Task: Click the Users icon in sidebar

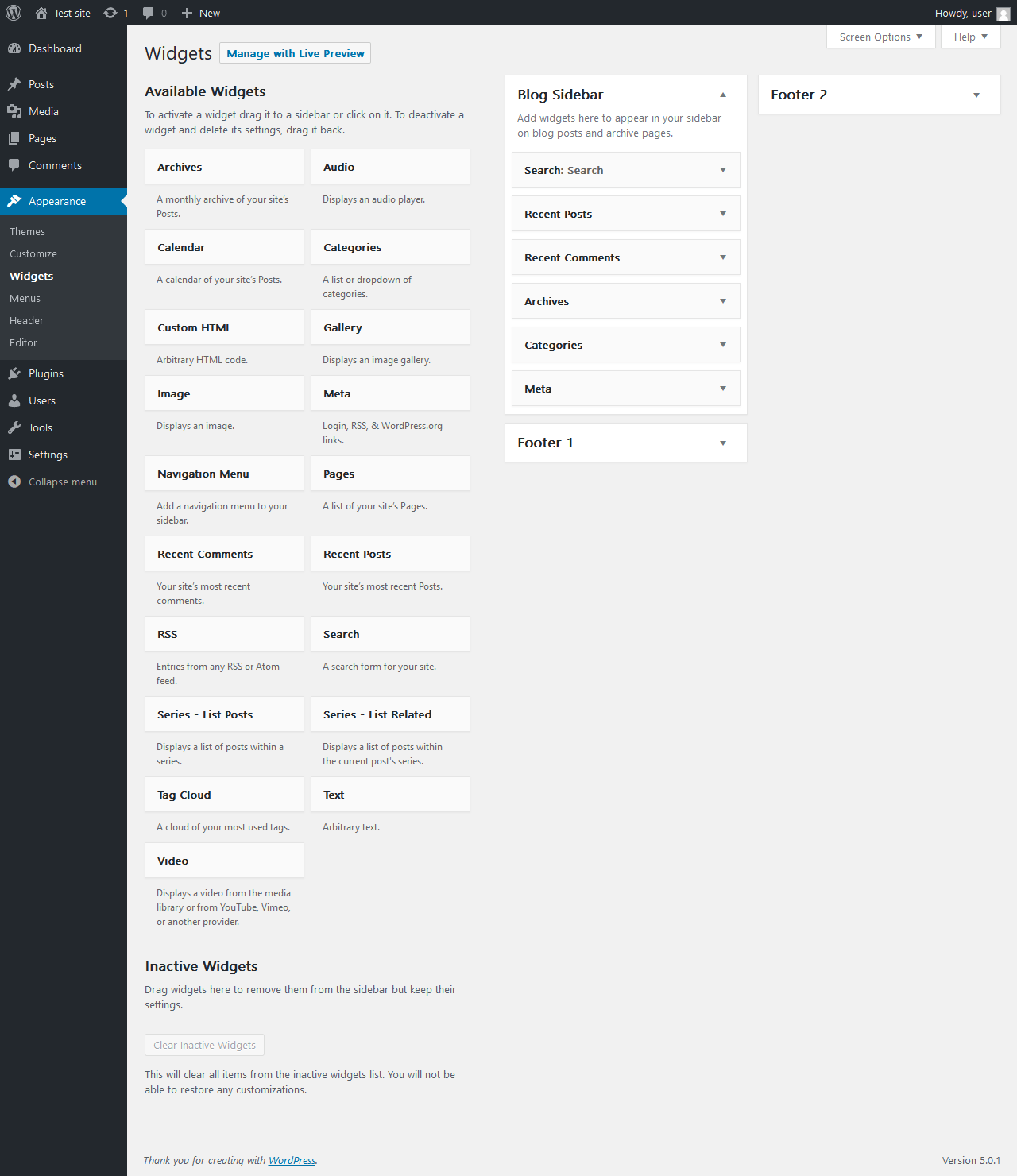Action: coord(14,400)
